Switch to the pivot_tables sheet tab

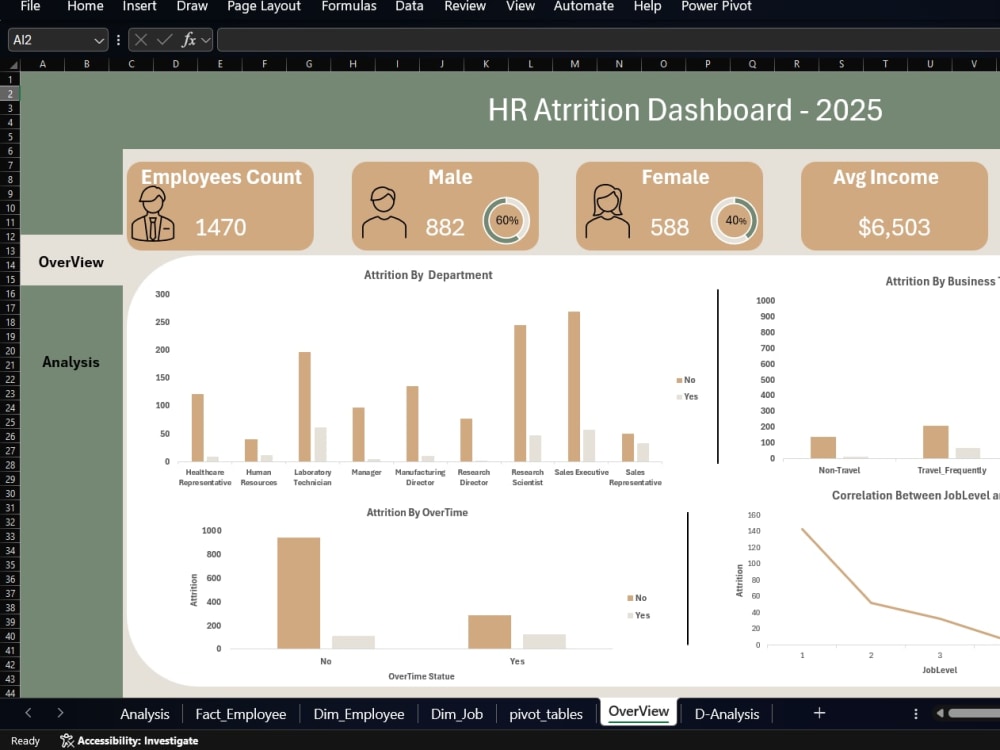(546, 714)
